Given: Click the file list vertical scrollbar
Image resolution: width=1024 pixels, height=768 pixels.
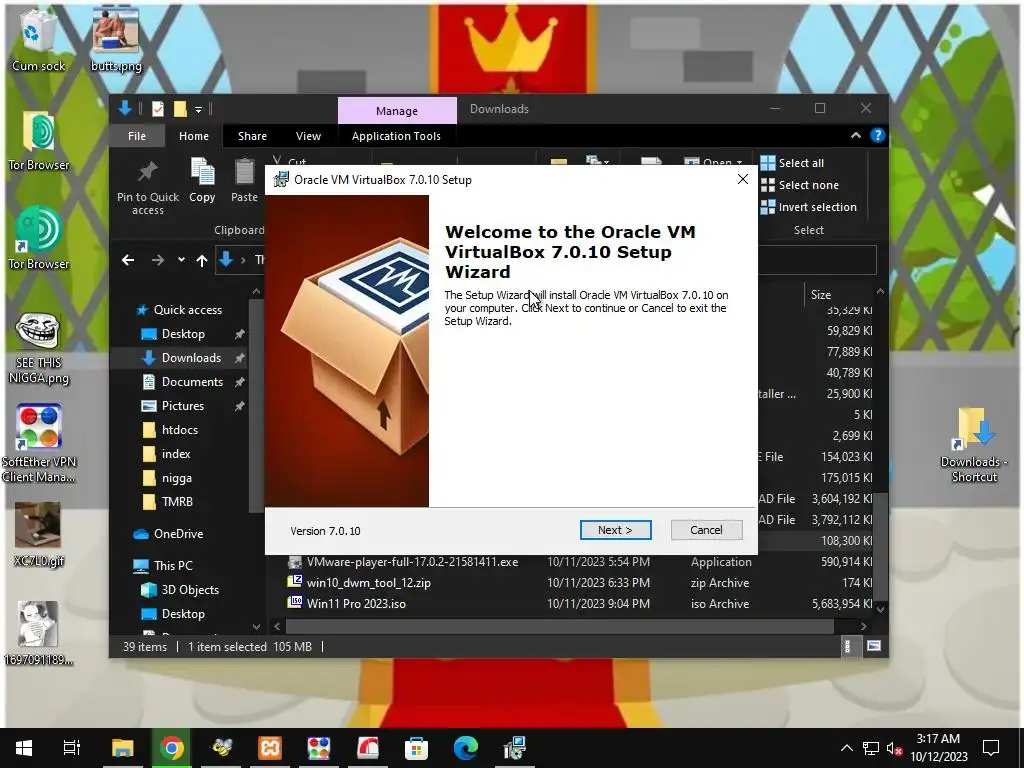Looking at the screenshot, I should [880, 545].
